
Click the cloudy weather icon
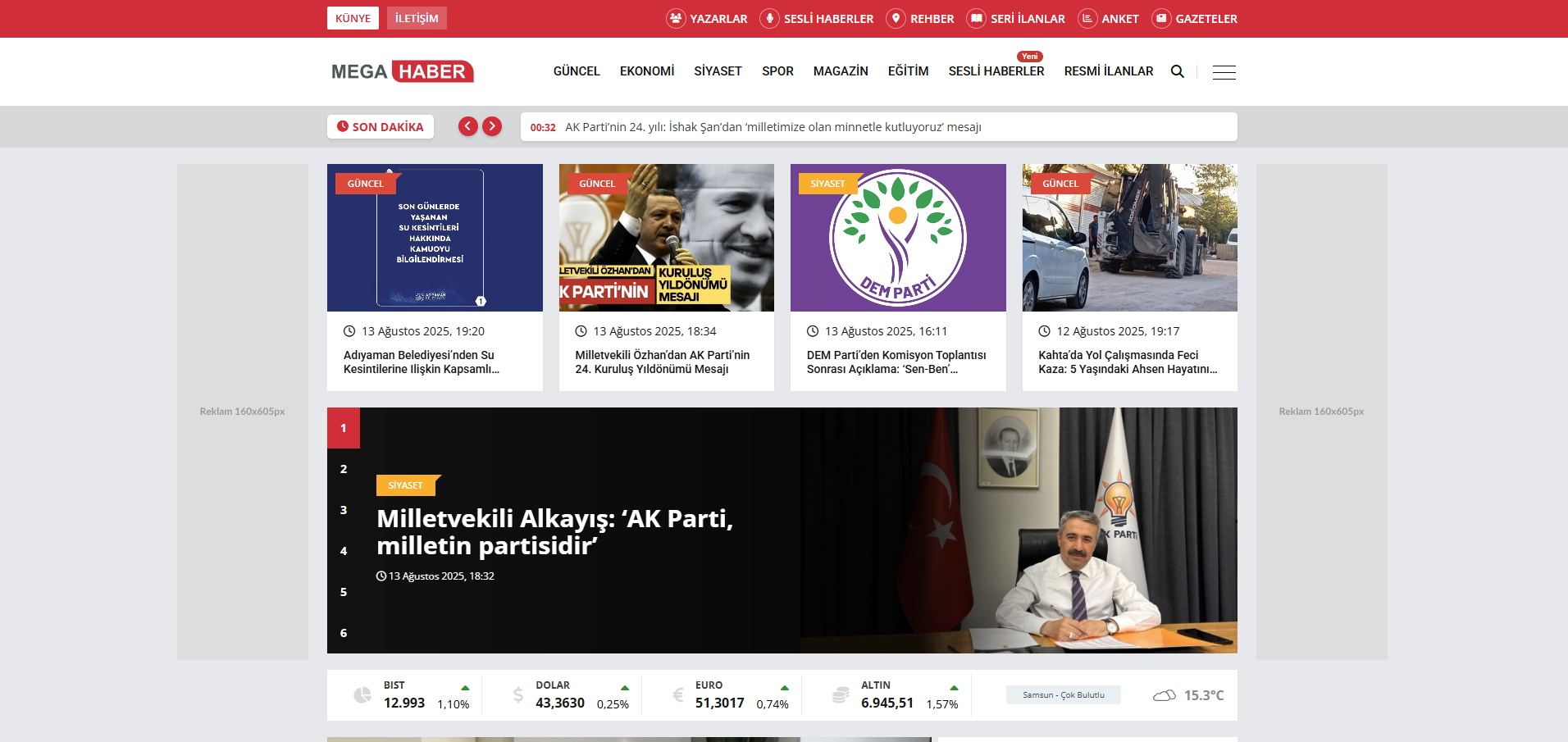tap(1165, 695)
